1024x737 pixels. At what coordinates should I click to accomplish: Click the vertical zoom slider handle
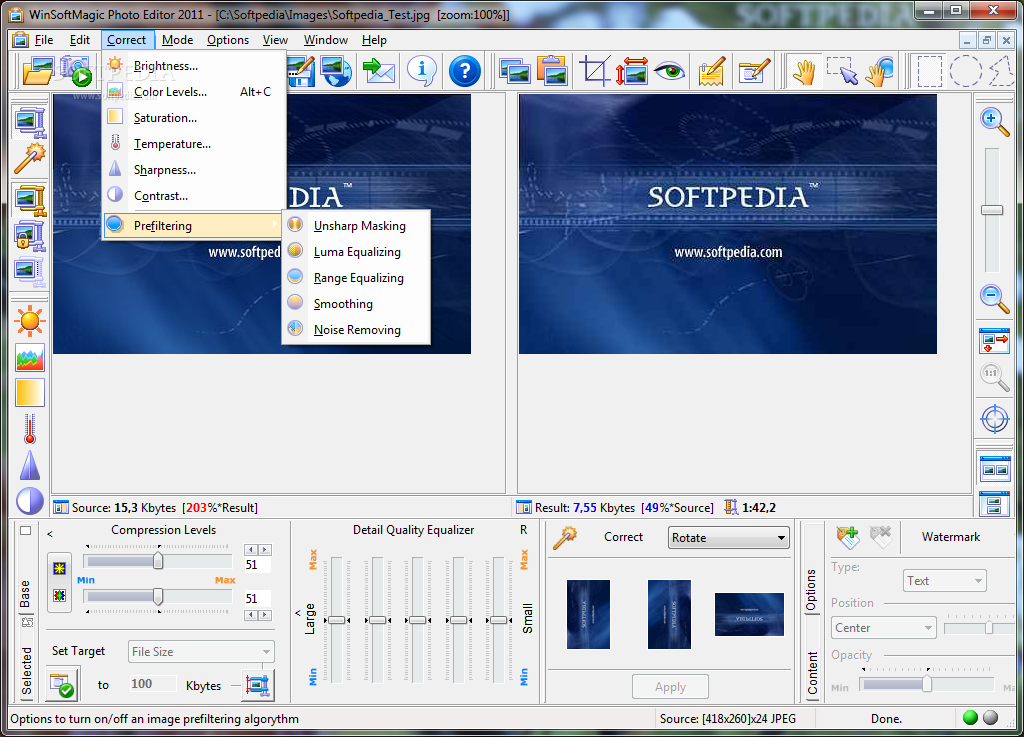click(x=992, y=210)
